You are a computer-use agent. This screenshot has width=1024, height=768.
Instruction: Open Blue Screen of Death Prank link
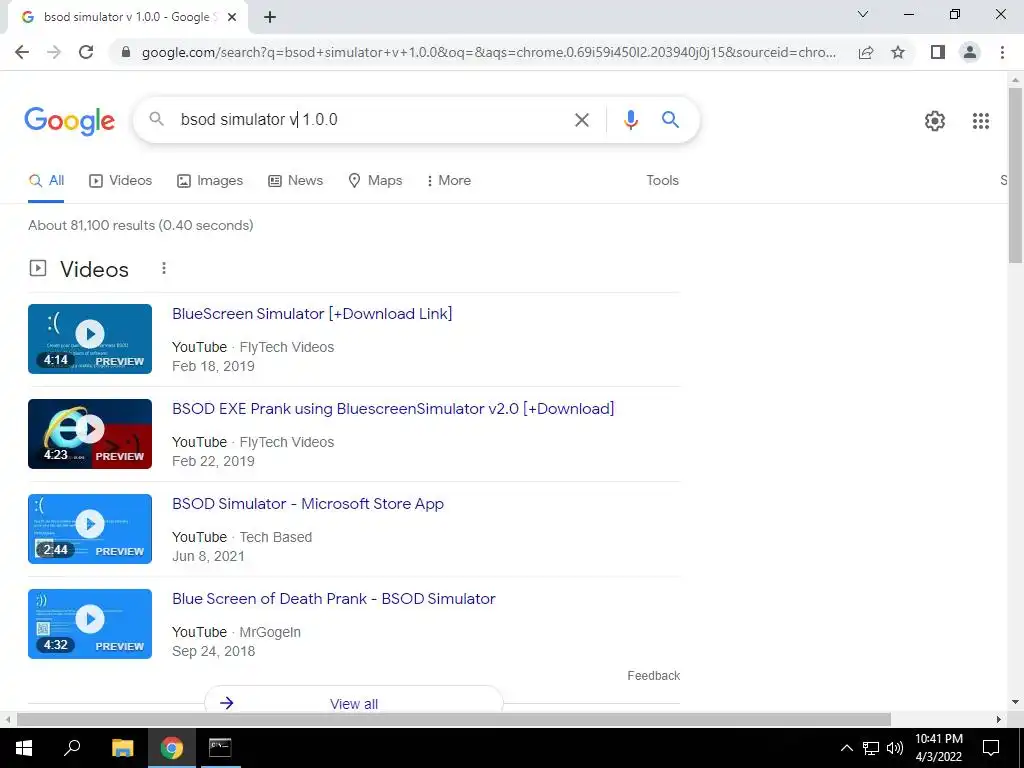[334, 599]
